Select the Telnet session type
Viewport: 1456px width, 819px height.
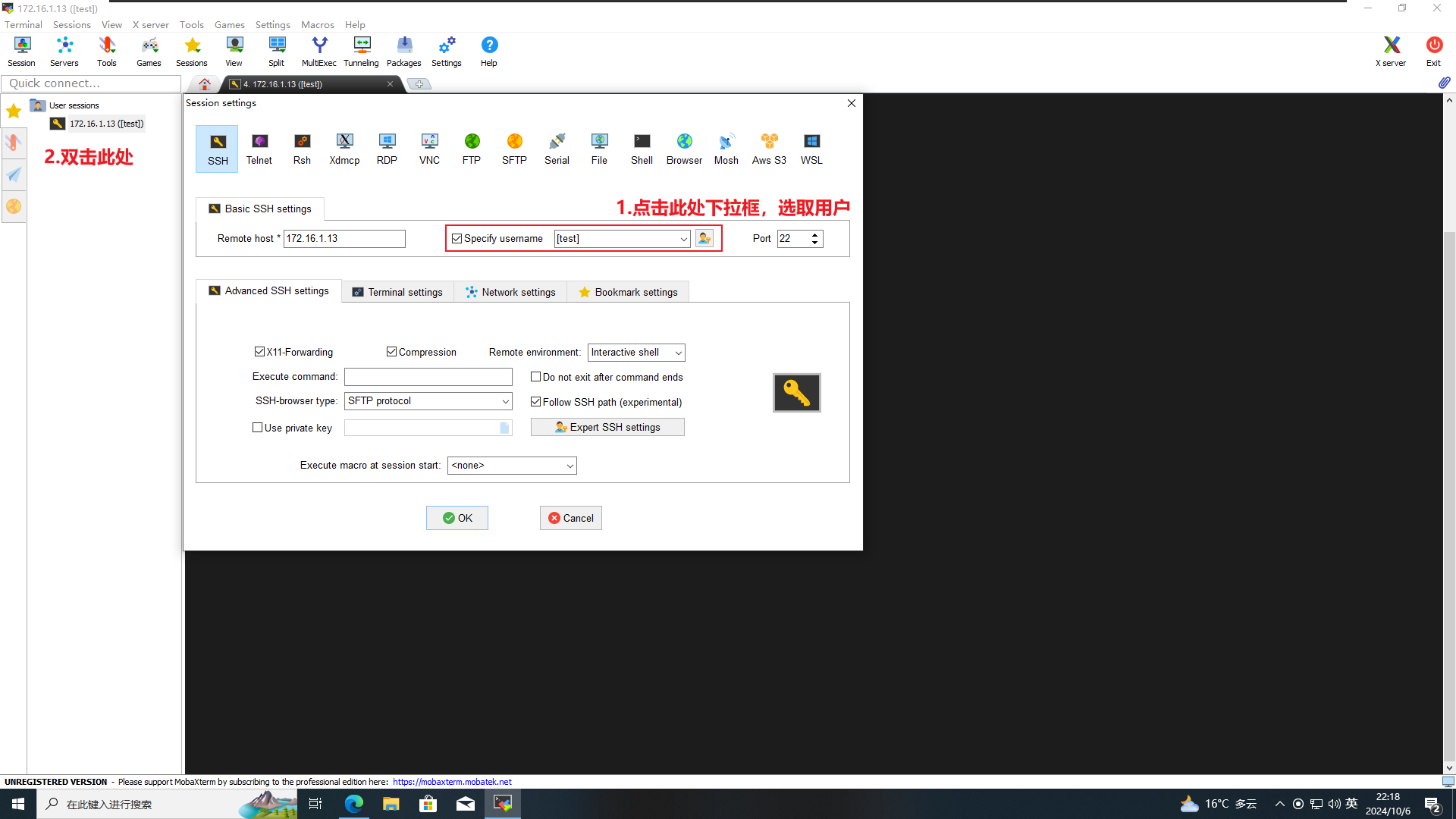(x=259, y=149)
